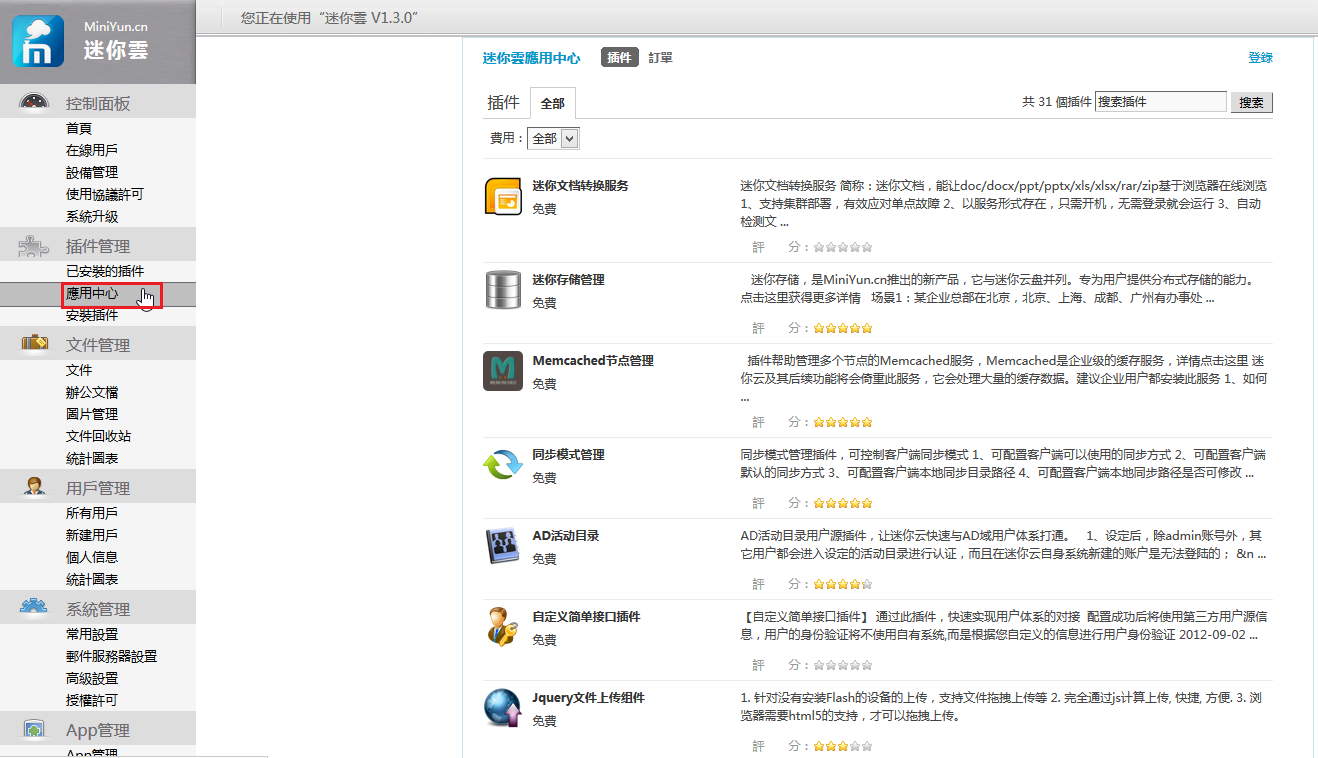Screen dimensions: 1318x758
Task: Open 系統升級 in the sidebar
Action: [x=92, y=216]
